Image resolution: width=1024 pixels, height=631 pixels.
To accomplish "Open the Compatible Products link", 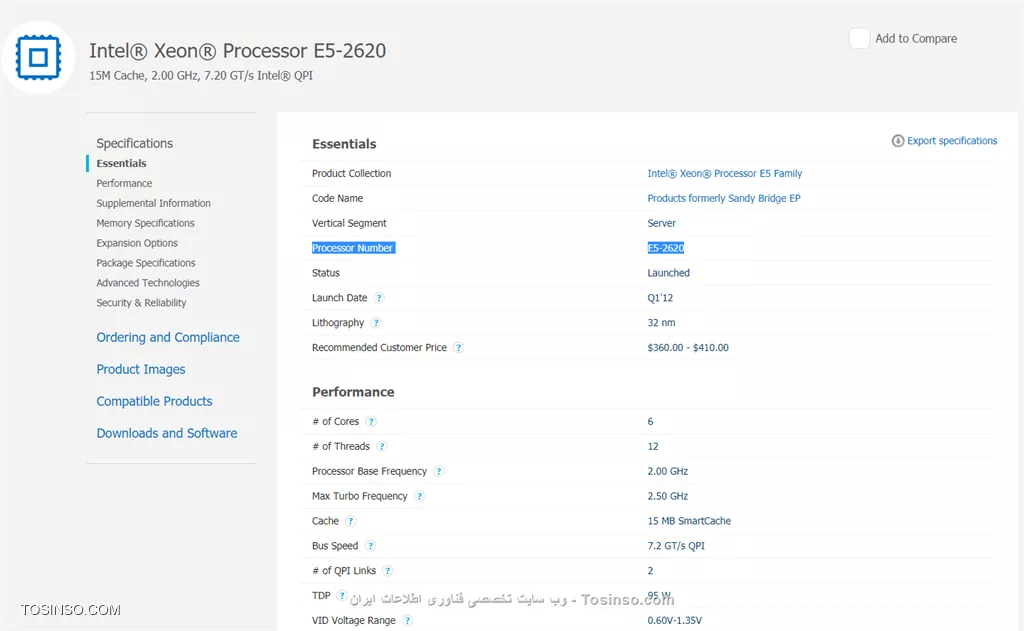I will click(x=154, y=401).
